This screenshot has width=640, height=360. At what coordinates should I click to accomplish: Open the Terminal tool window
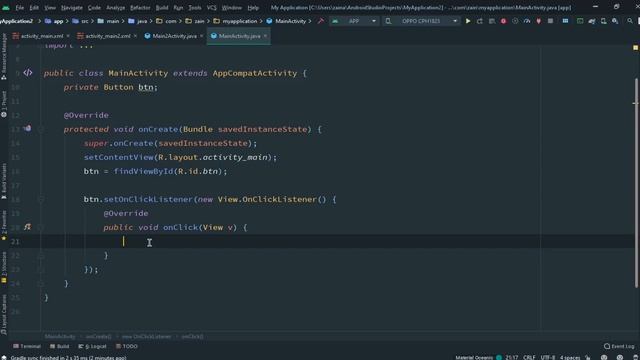tap(27, 346)
